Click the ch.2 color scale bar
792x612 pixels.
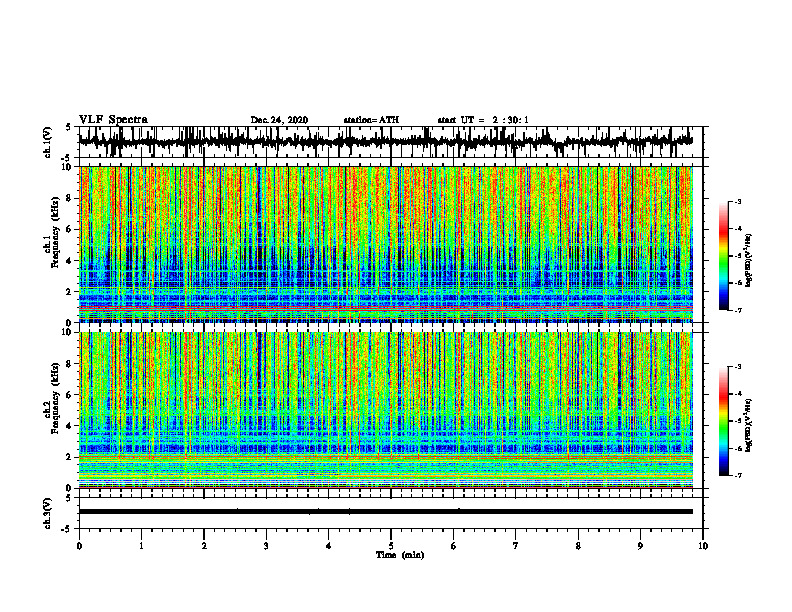[724, 421]
